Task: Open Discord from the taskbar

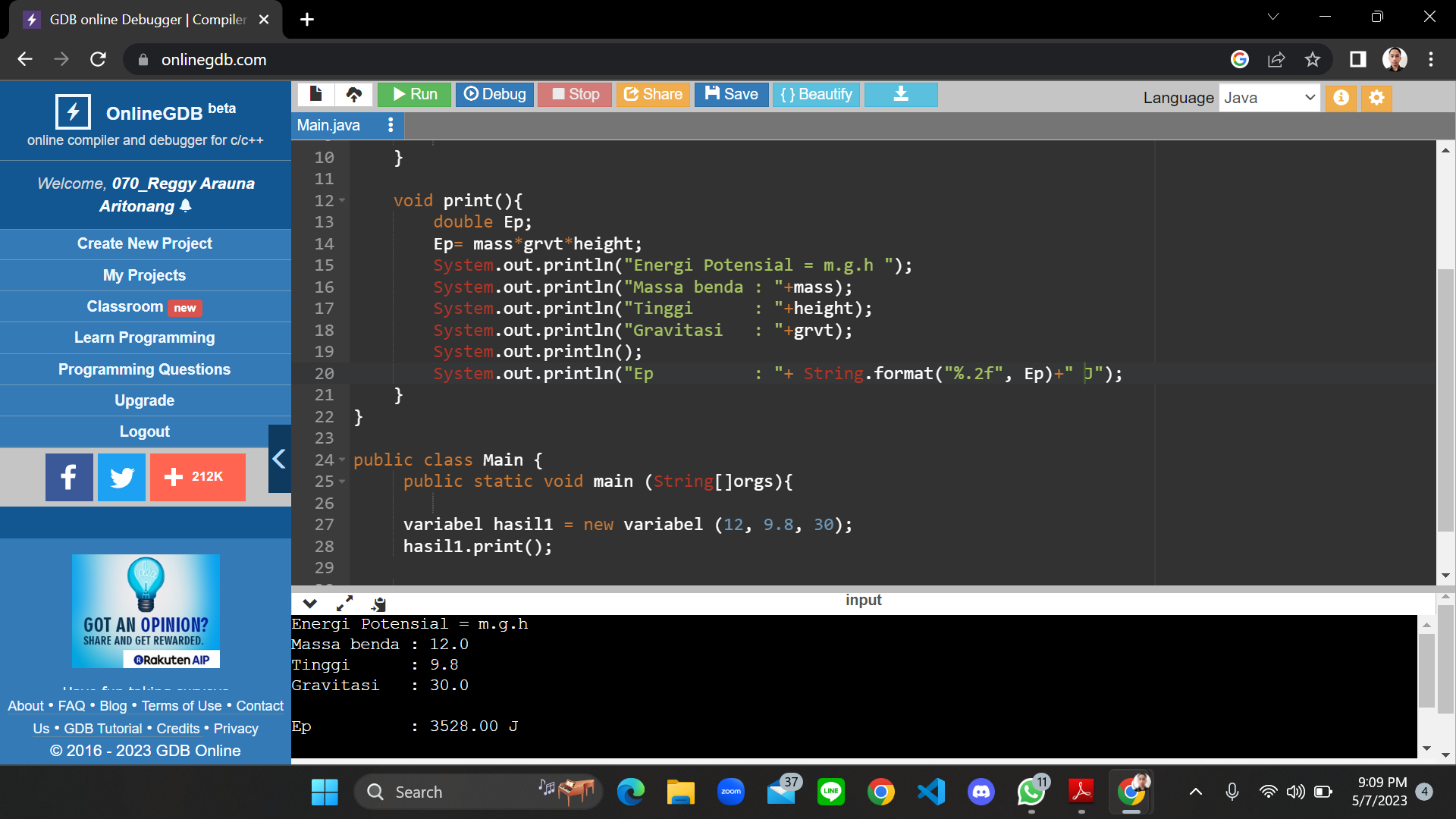Action: pyautogui.click(x=981, y=792)
